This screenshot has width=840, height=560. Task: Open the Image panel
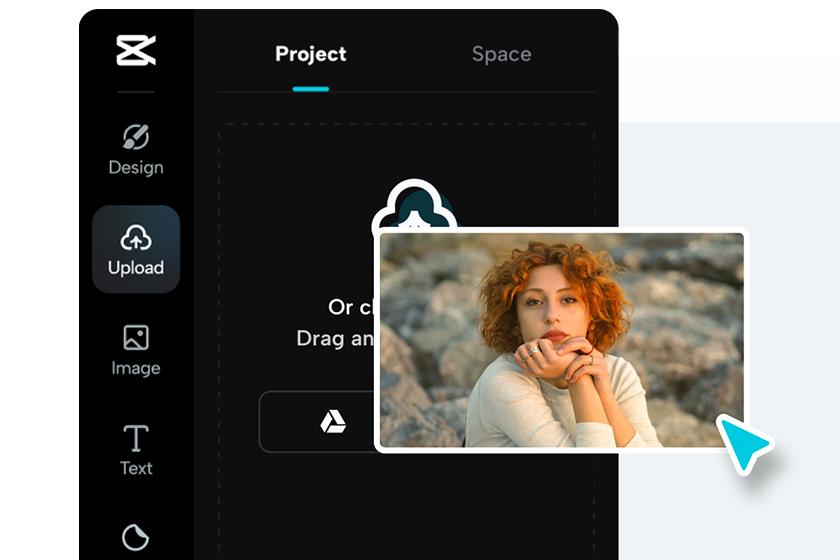(136, 350)
